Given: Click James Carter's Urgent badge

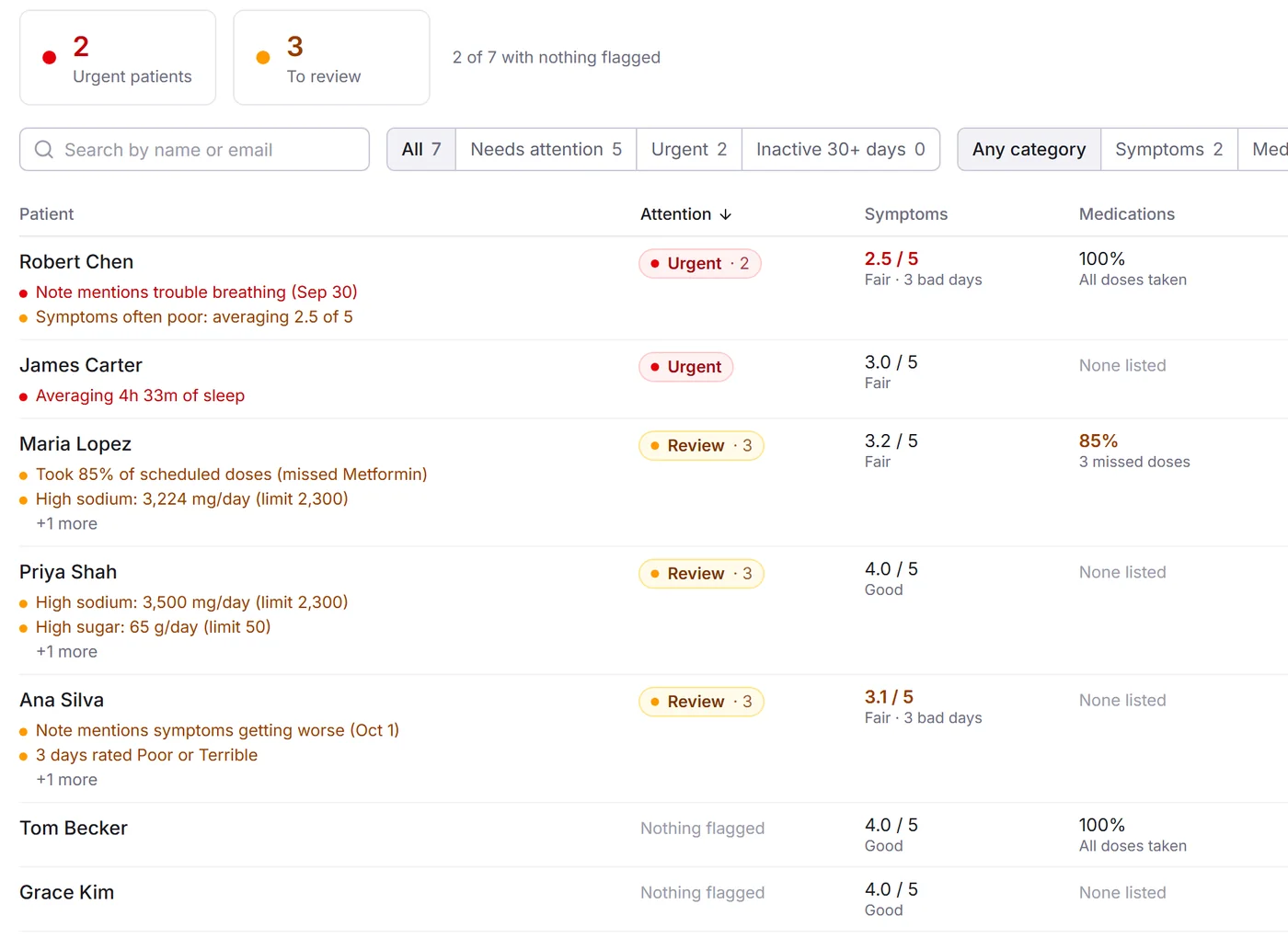Looking at the screenshot, I should [x=686, y=367].
